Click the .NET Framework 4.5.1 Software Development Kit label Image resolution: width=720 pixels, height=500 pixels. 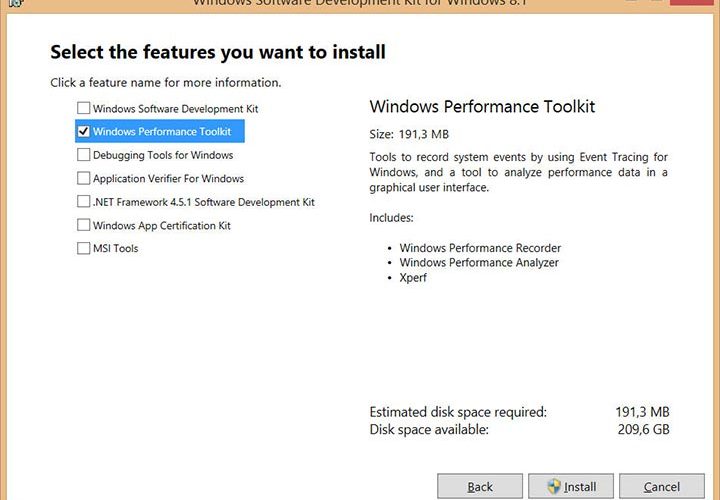pyautogui.click(x=204, y=202)
